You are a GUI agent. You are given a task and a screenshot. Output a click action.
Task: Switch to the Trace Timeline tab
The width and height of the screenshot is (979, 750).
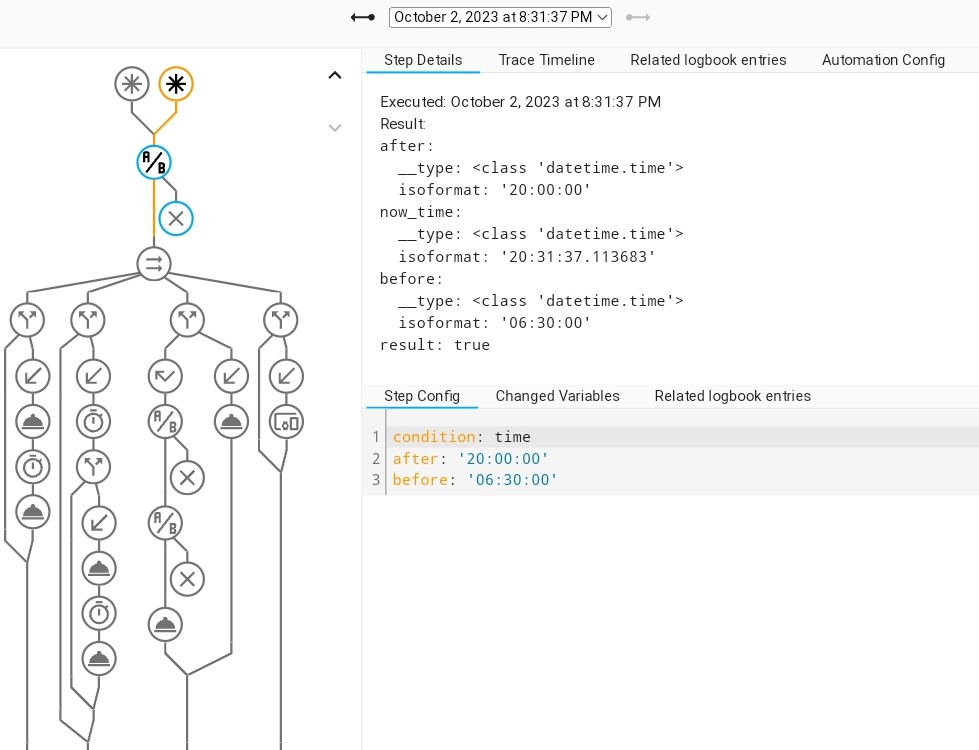point(547,60)
